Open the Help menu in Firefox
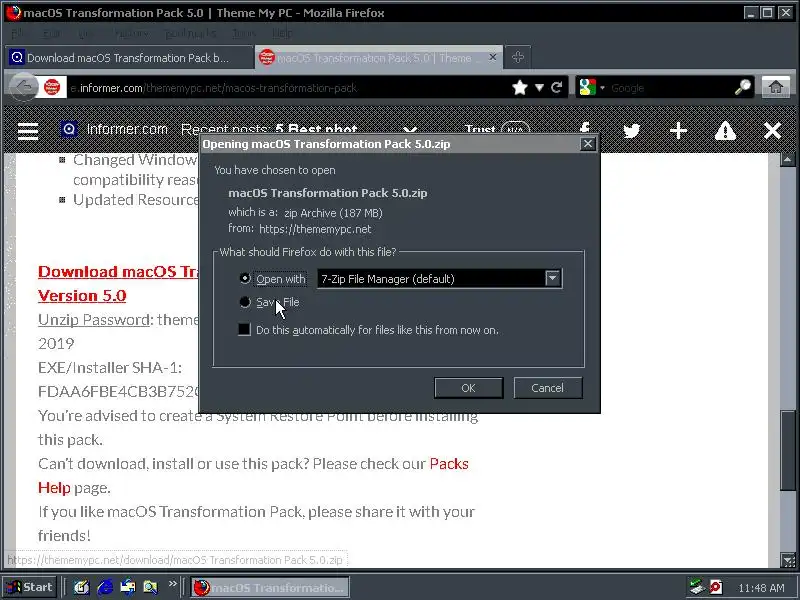The width and height of the screenshot is (800, 600). pyautogui.click(x=282, y=33)
